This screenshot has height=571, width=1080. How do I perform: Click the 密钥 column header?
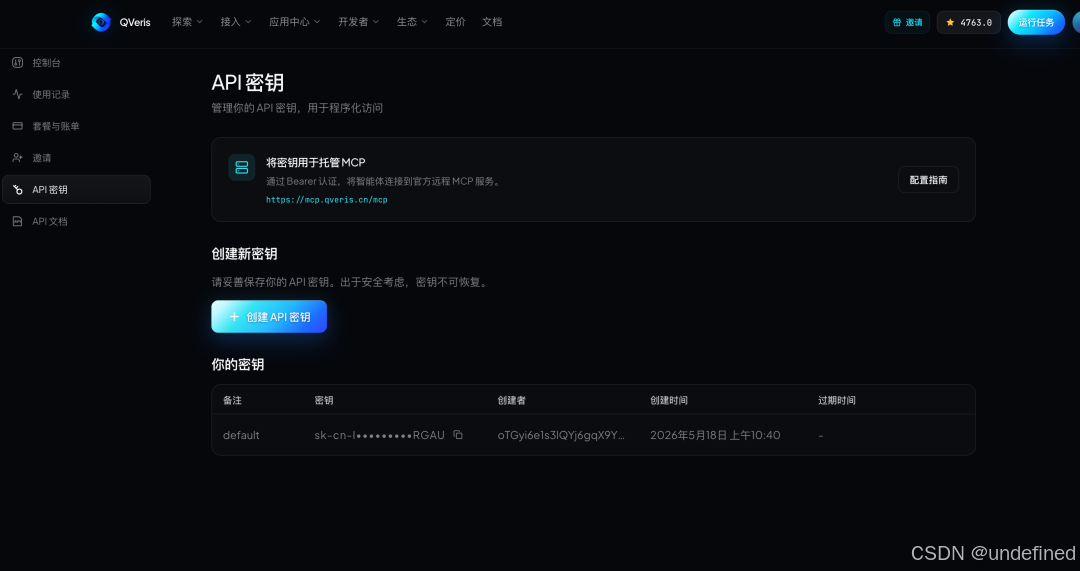coord(324,400)
